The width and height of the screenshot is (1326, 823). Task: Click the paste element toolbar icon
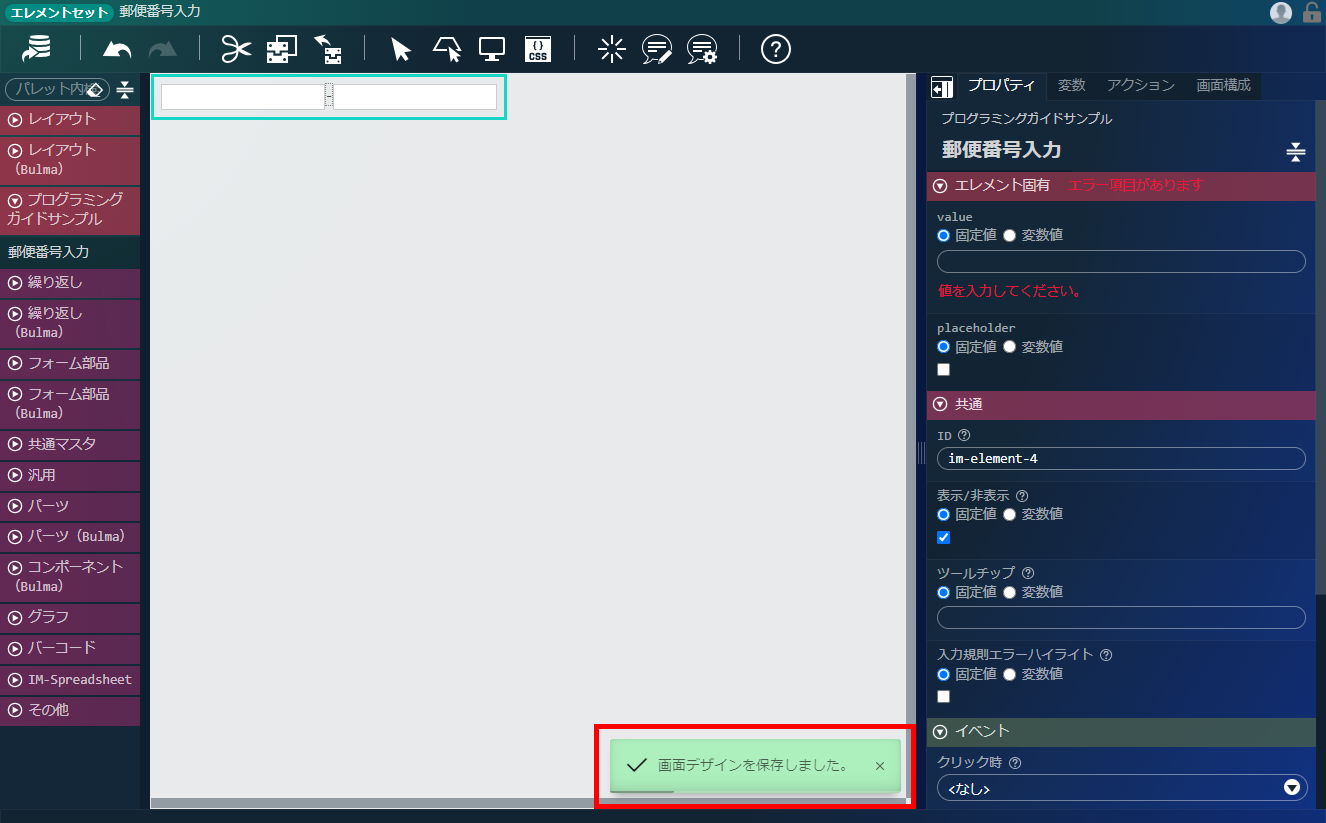[328, 48]
